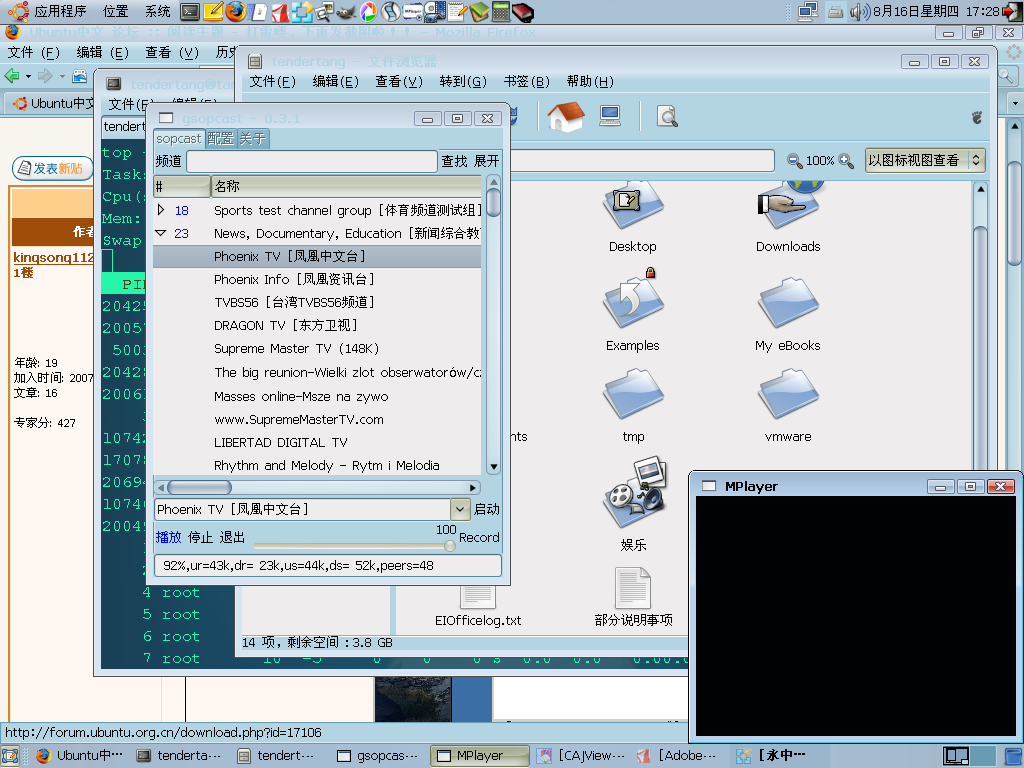This screenshot has height=768, width=1024.
Task: Open the red dictionary book launcher
Action: pos(522,12)
